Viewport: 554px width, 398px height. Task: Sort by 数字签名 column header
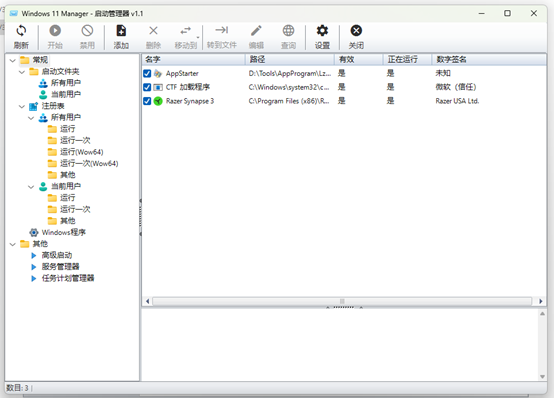(489, 59)
